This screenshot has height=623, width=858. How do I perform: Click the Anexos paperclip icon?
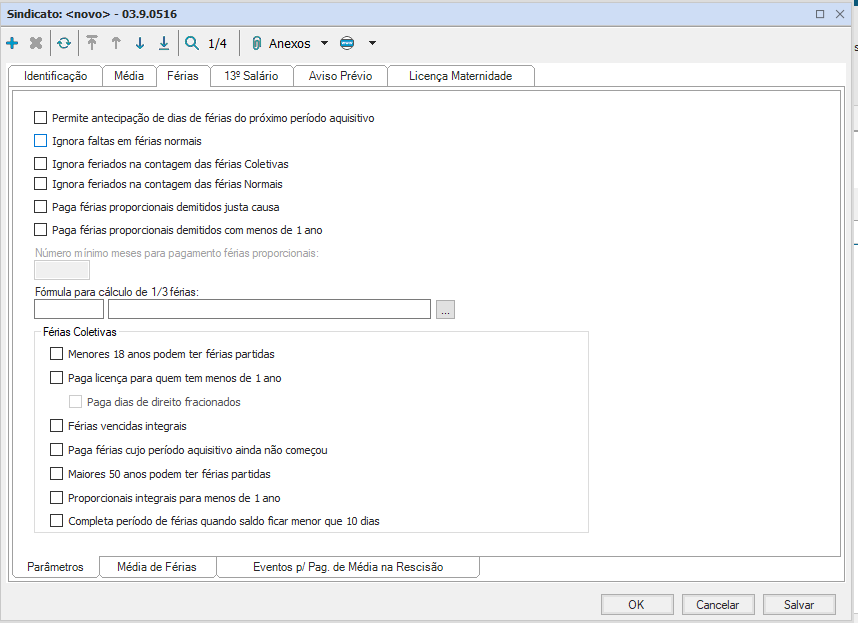coord(256,43)
